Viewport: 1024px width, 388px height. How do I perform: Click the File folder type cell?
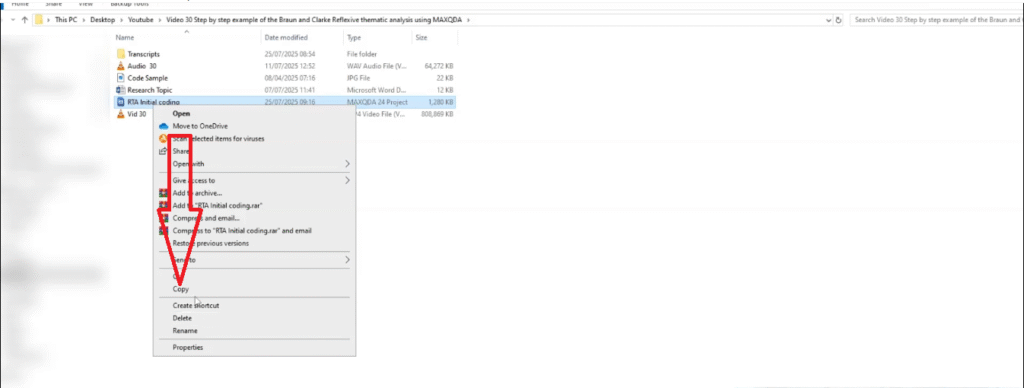[x=362, y=54]
